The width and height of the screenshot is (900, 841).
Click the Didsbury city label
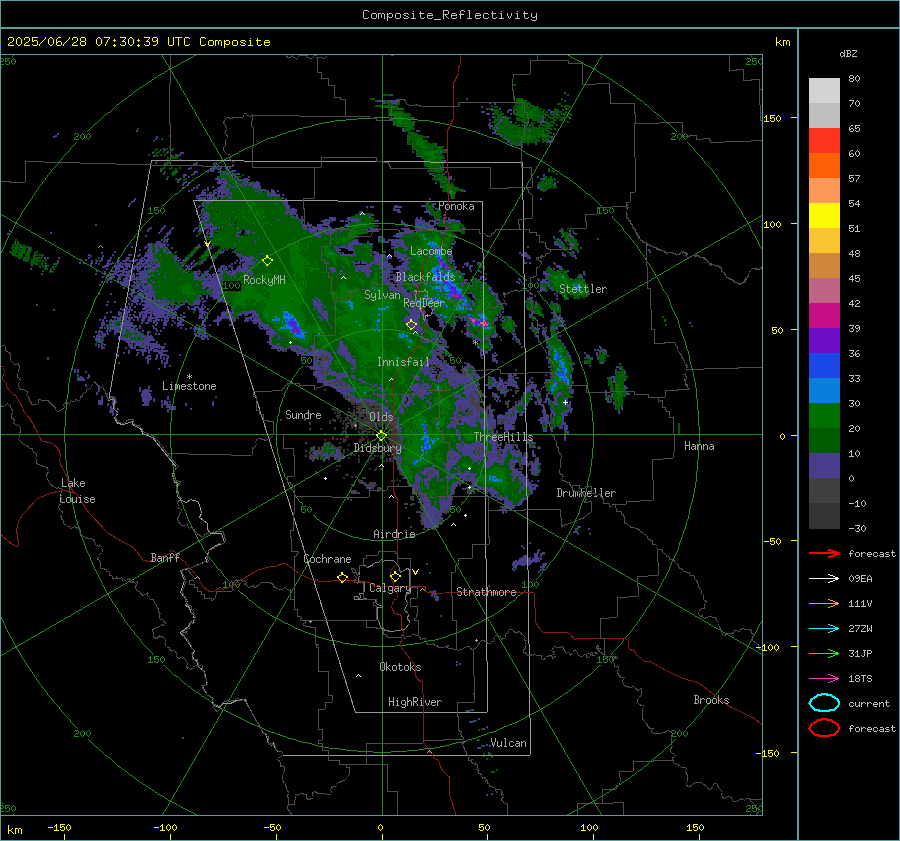click(377, 448)
